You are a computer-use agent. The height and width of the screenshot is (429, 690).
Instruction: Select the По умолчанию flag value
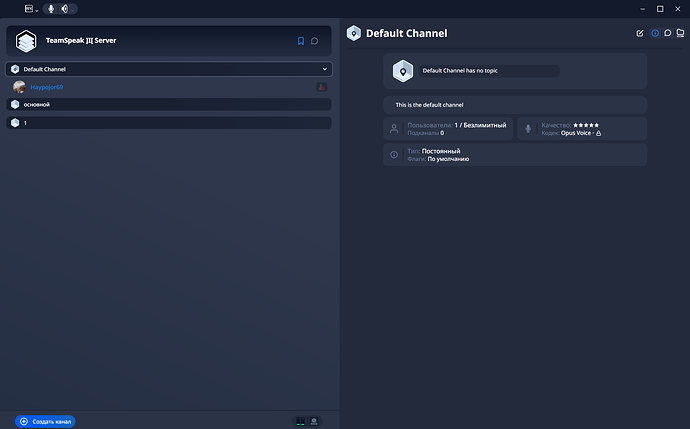(448, 159)
